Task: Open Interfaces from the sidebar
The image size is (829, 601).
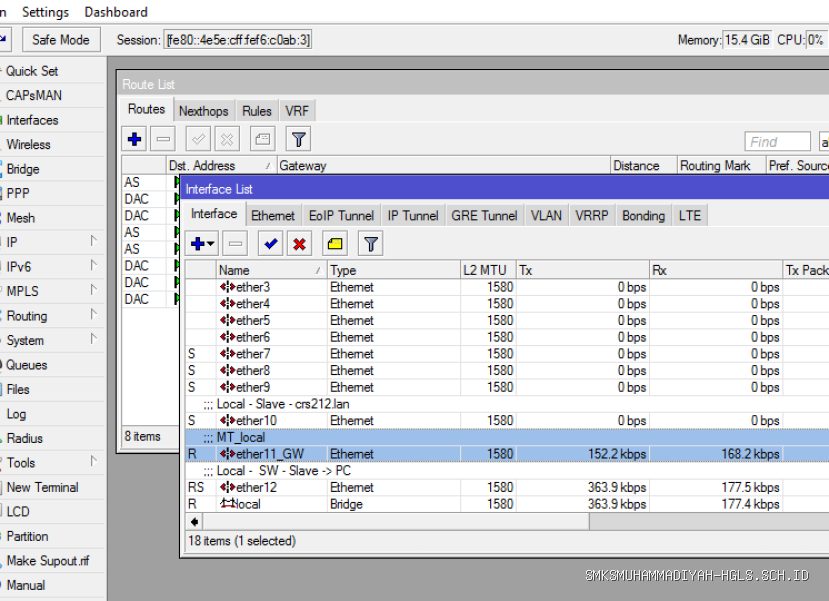Action: [x=53, y=120]
